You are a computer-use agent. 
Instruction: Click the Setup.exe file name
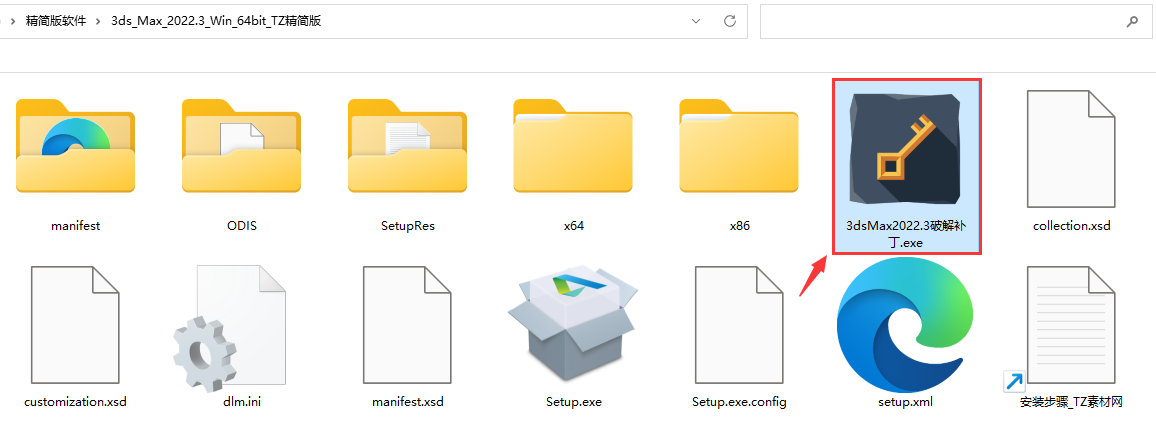click(573, 402)
